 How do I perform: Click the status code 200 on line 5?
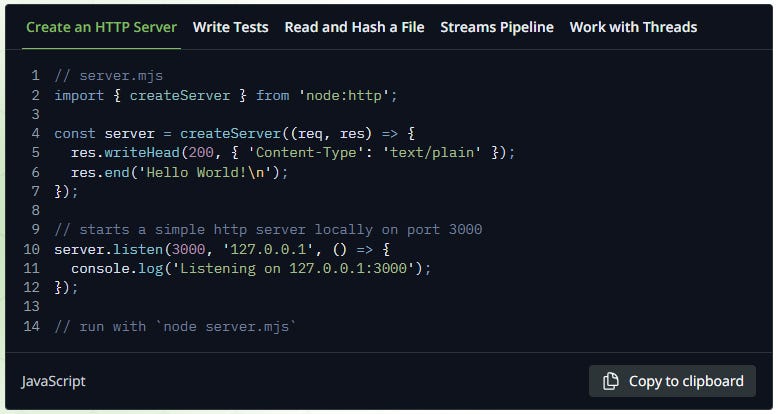(201, 152)
